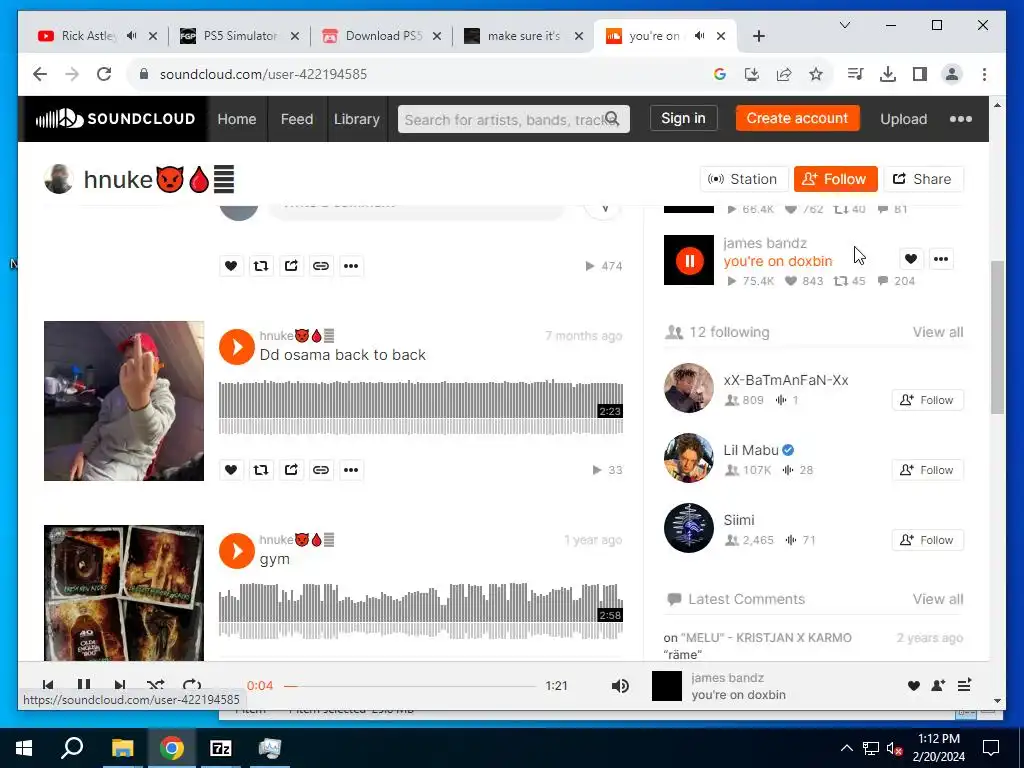Pause the 'you're on doxbin' sidebar track
The image size is (1024, 768).
pyautogui.click(x=689, y=261)
